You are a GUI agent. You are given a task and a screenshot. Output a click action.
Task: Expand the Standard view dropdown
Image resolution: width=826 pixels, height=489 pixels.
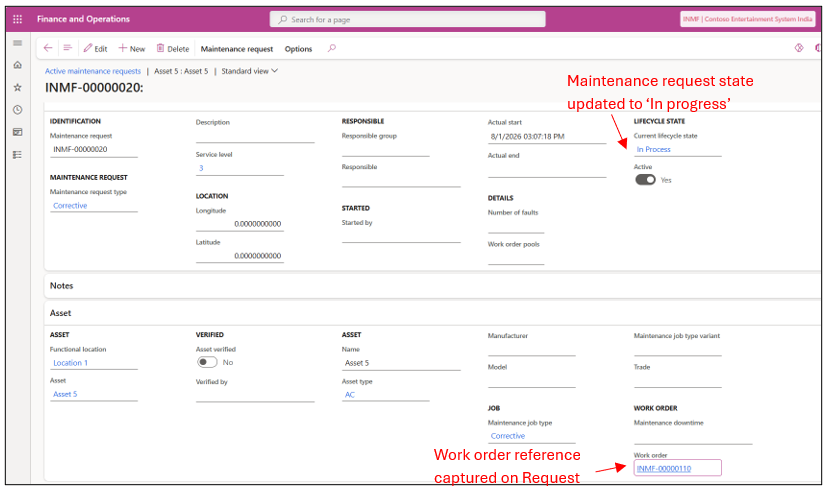tap(250, 71)
